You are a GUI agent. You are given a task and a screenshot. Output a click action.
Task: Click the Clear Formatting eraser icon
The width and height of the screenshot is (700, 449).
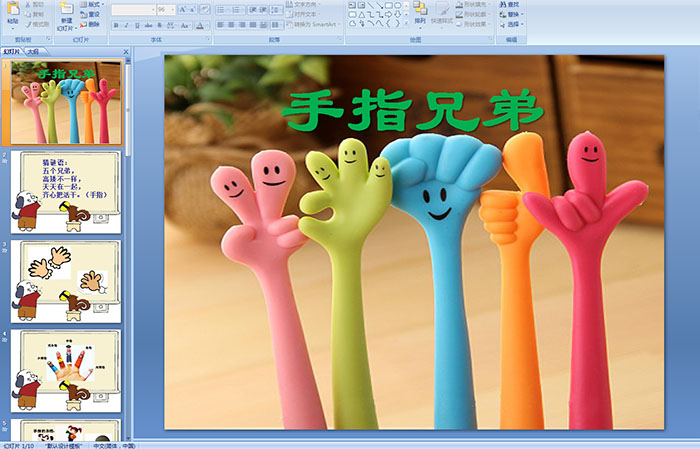(x=205, y=9)
